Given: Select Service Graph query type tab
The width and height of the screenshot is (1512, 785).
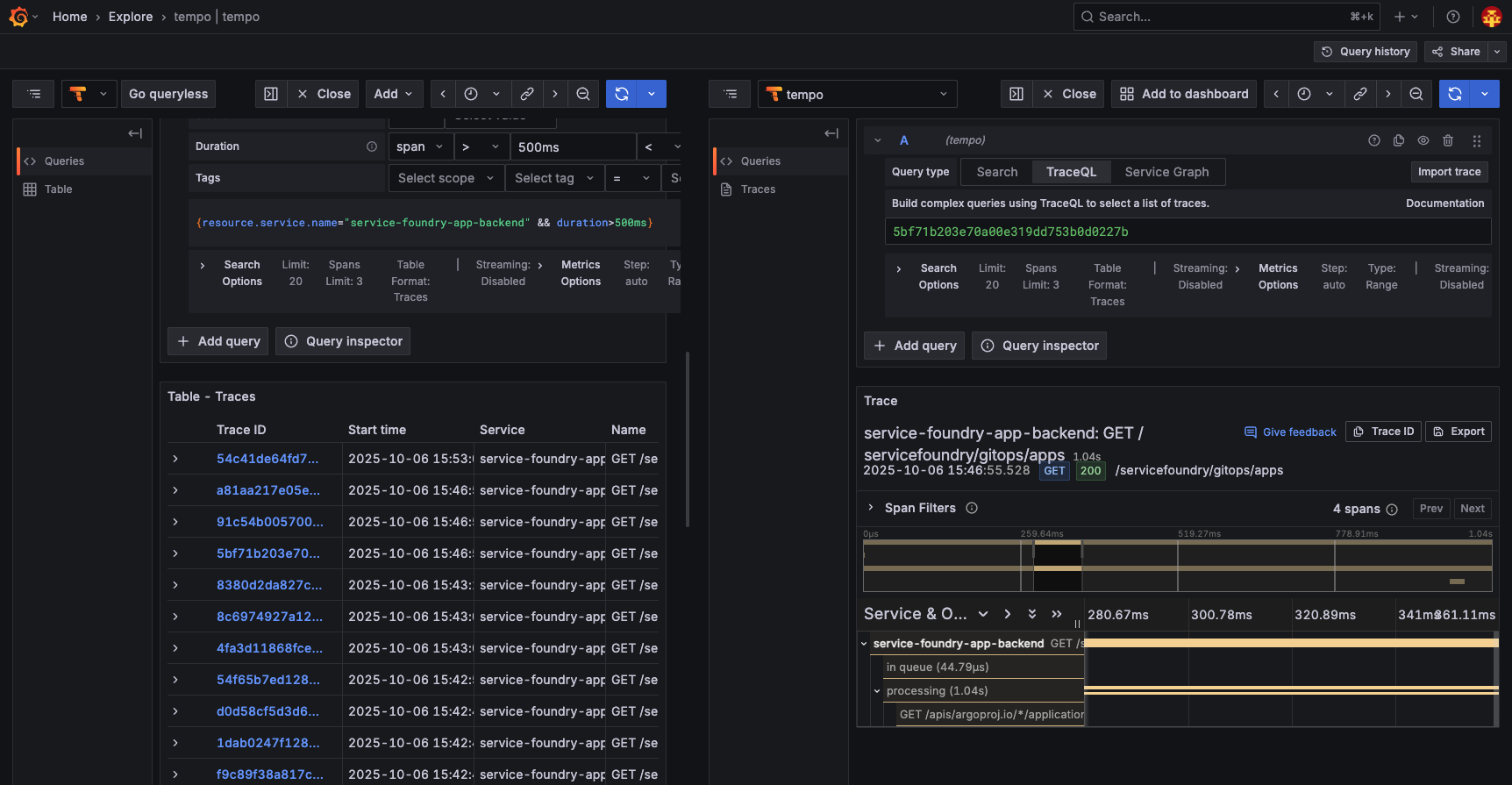Looking at the screenshot, I should [x=1166, y=172].
